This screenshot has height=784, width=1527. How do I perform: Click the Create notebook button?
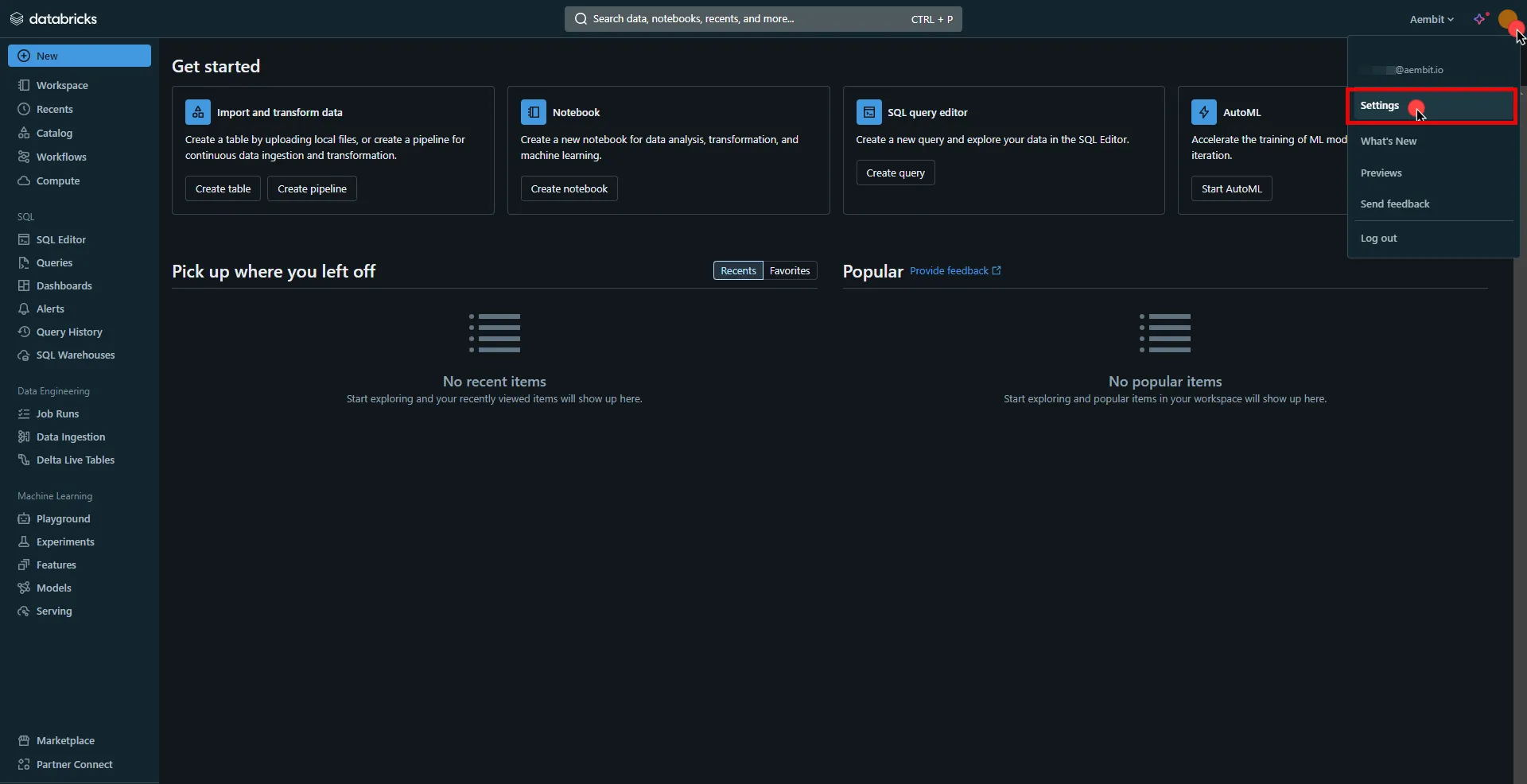[x=569, y=188]
